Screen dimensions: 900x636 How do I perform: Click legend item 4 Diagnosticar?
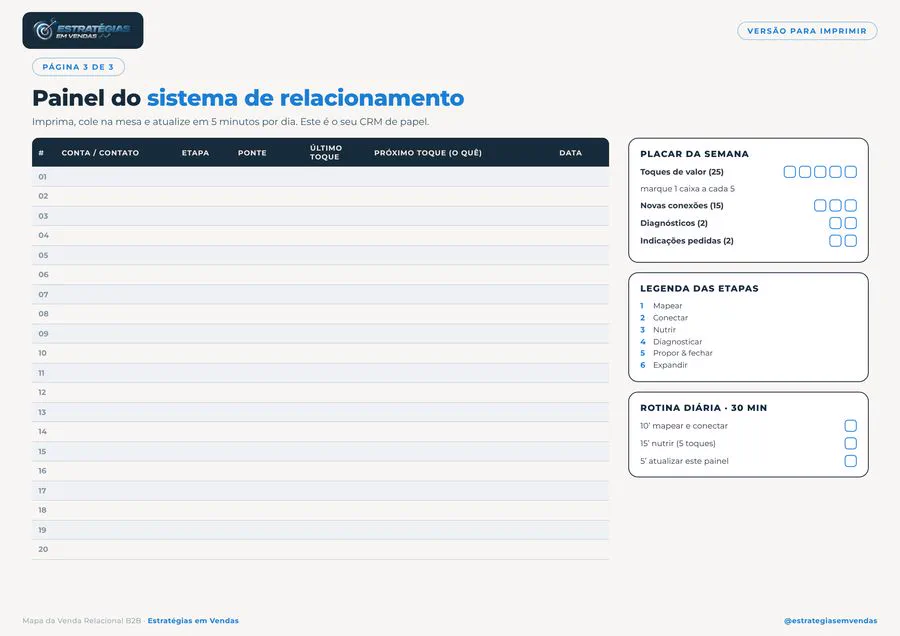click(x=671, y=342)
